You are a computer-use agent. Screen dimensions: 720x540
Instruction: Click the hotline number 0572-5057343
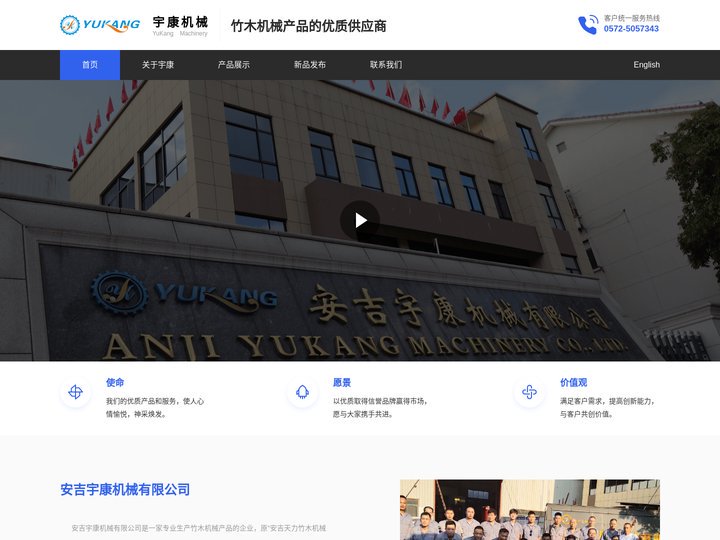631,29
